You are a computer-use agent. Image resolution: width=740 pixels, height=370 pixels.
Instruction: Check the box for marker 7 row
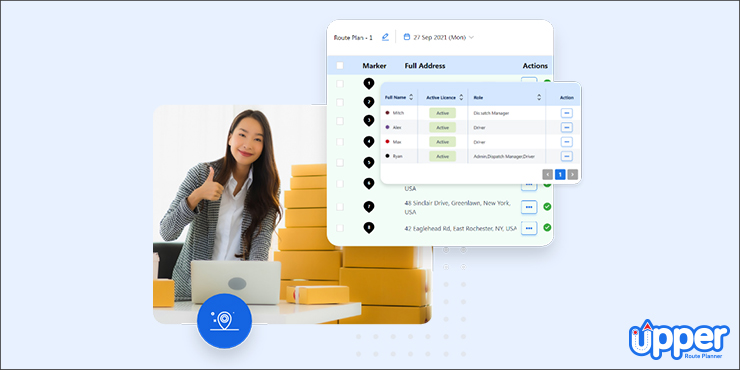[x=340, y=207]
